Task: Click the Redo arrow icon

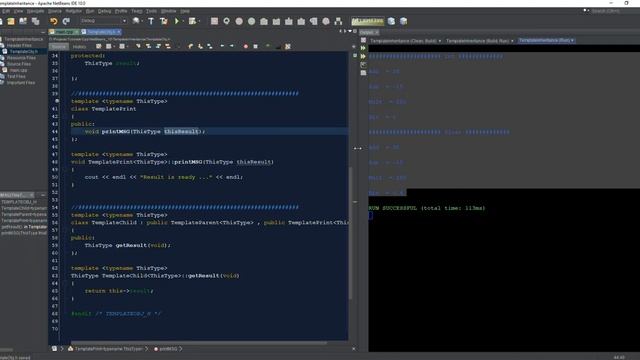Action: click(x=66, y=21)
